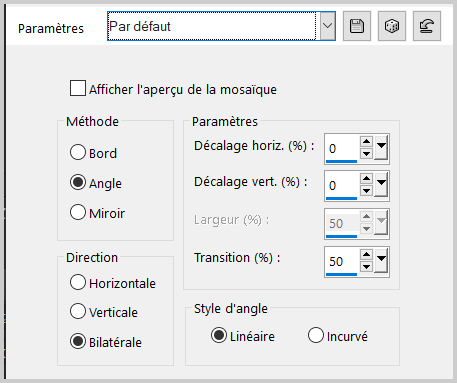
Task: Click the Décalage horiz. value field
Action: (342, 148)
